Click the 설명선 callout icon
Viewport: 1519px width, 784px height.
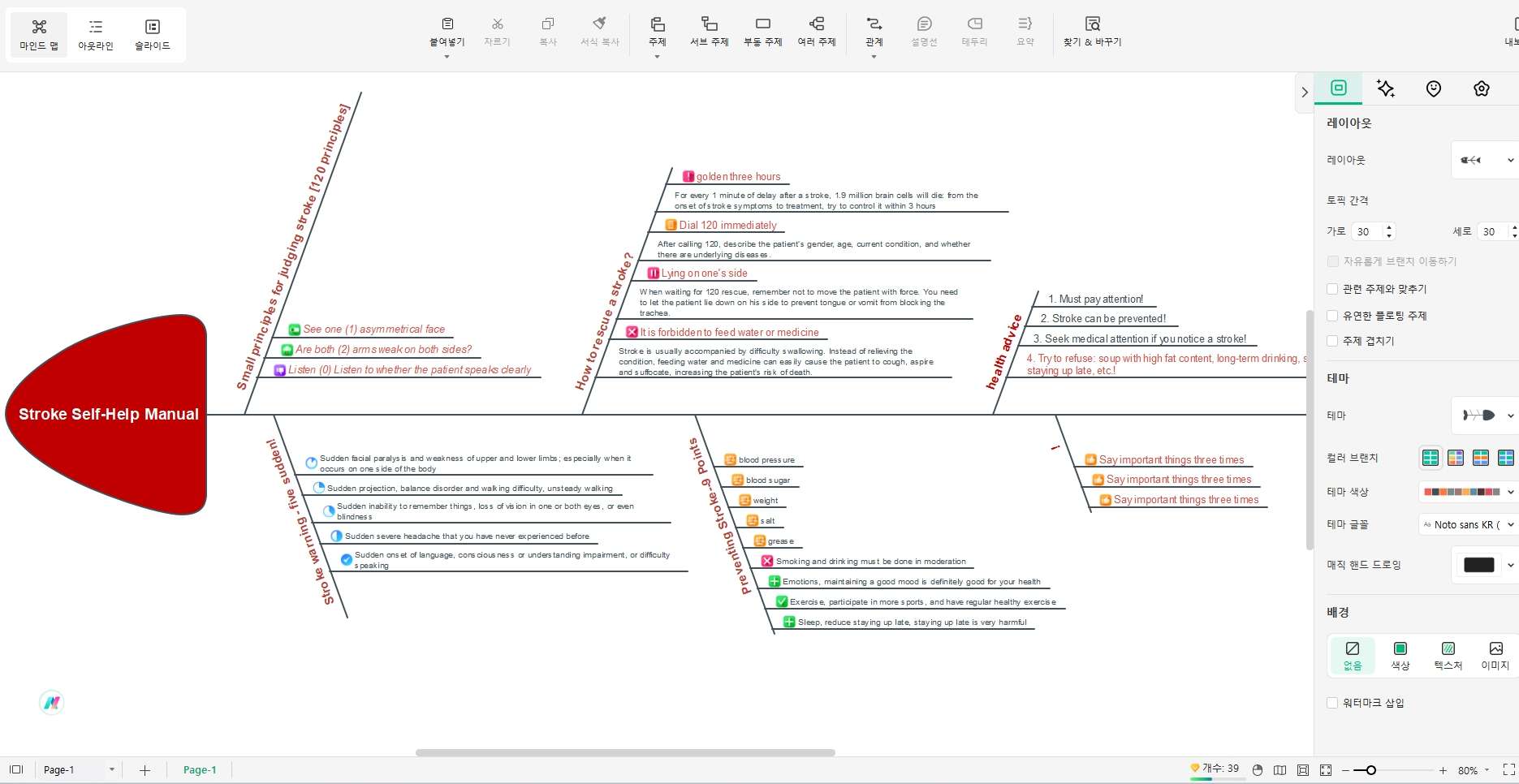924,24
